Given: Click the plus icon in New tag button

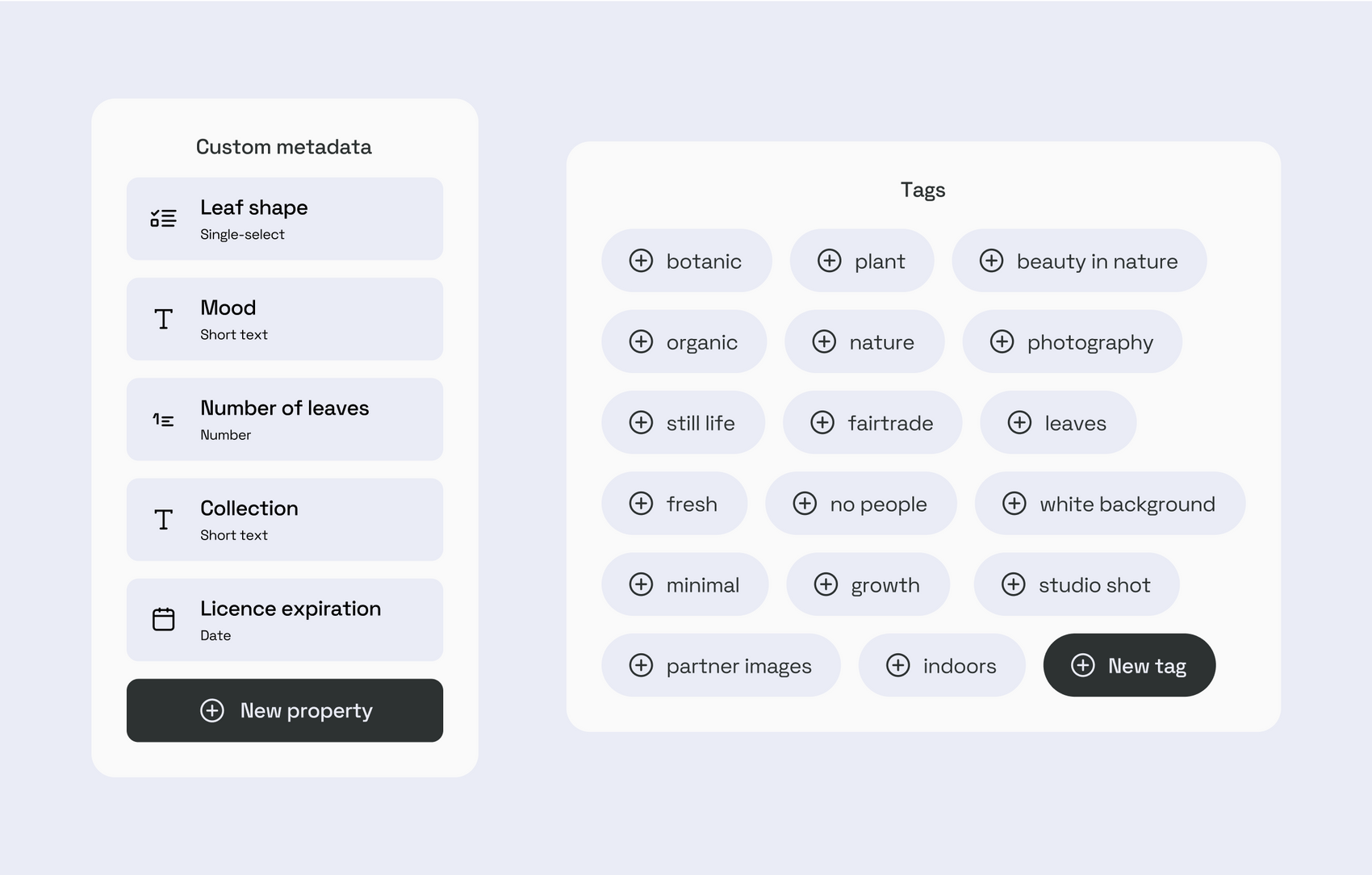Looking at the screenshot, I should coord(1082,665).
